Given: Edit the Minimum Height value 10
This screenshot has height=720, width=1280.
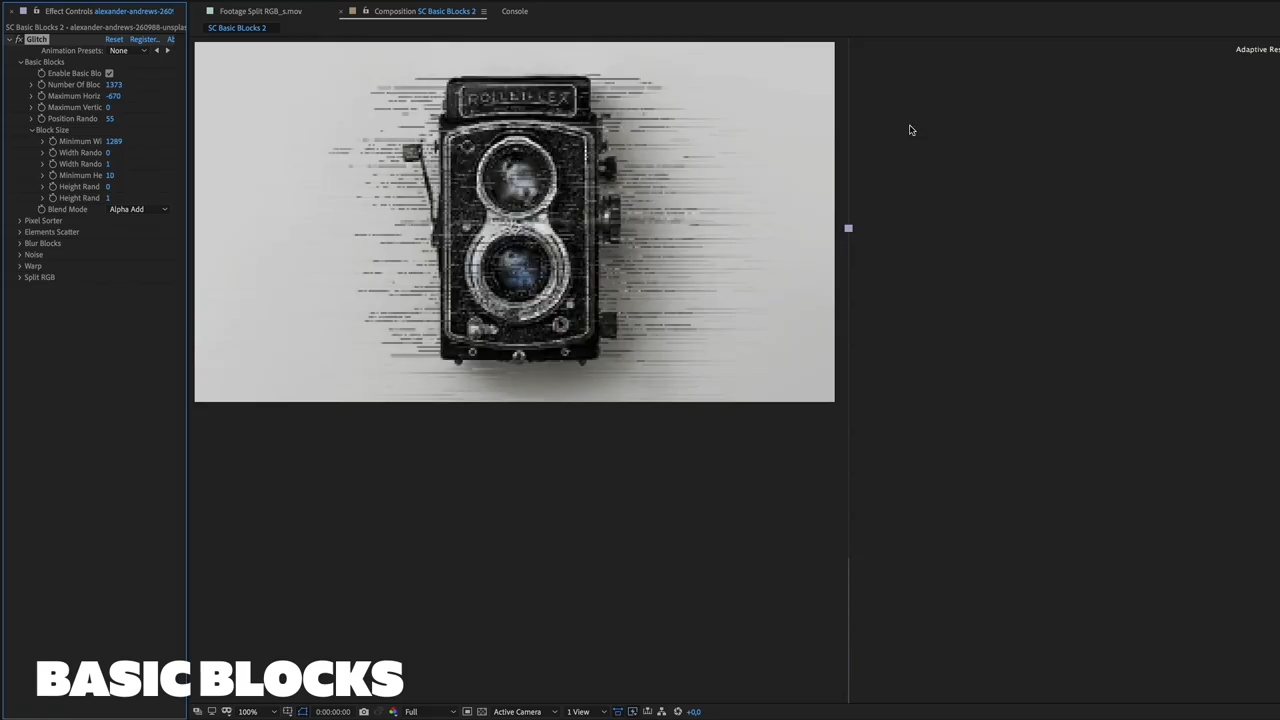Looking at the screenshot, I should pos(110,175).
